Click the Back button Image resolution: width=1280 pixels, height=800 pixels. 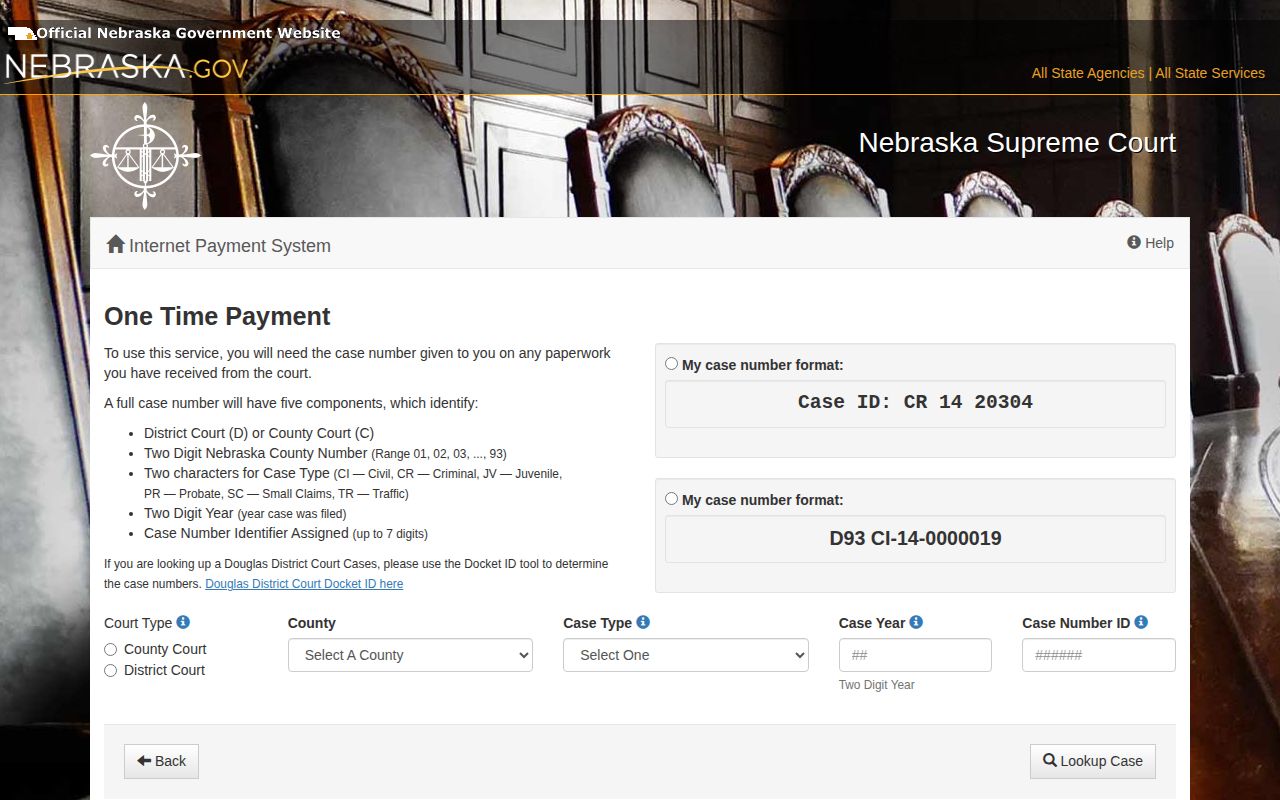161,761
